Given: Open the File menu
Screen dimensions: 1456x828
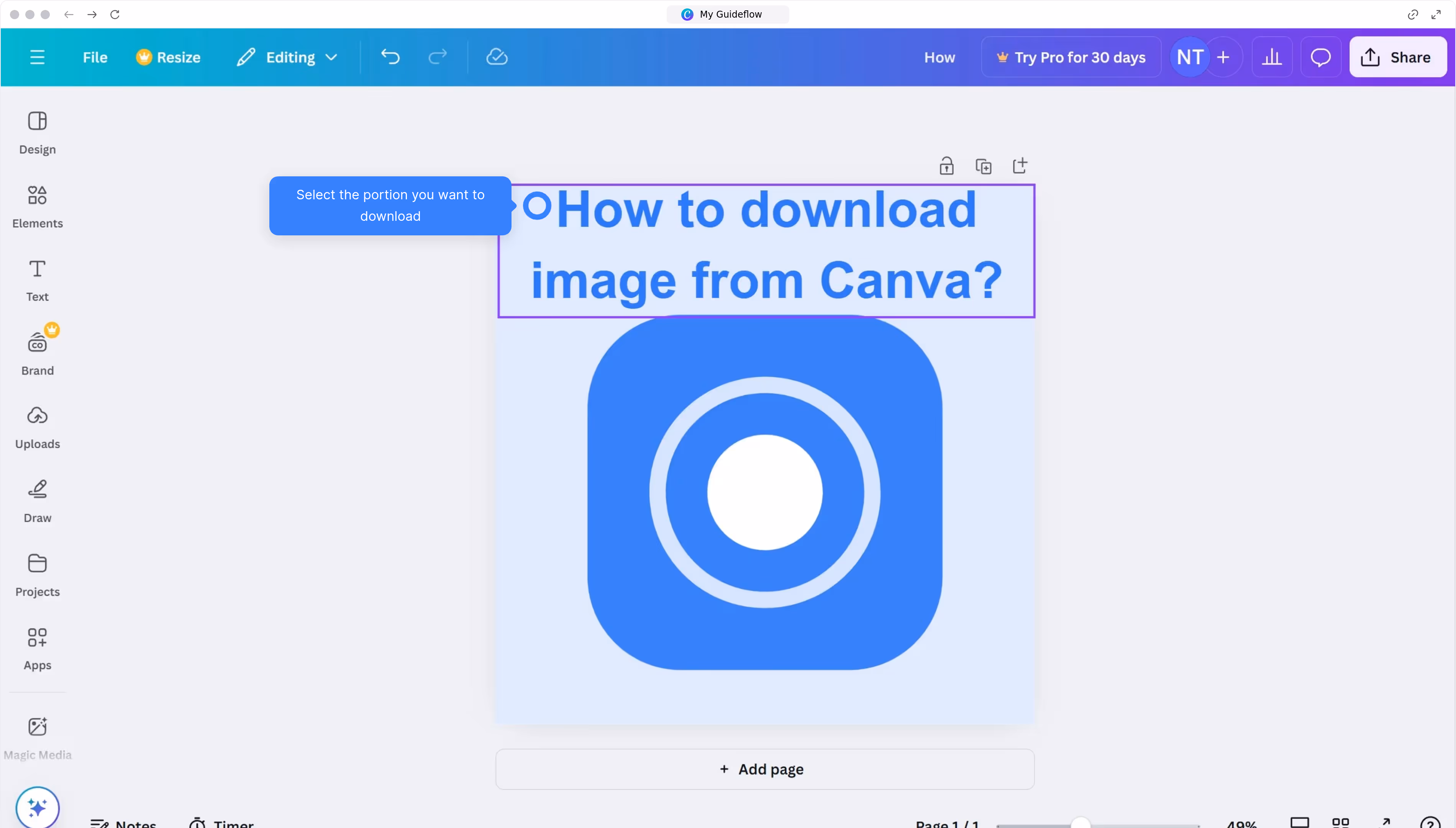Looking at the screenshot, I should pyautogui.click(x=95, y=57).
